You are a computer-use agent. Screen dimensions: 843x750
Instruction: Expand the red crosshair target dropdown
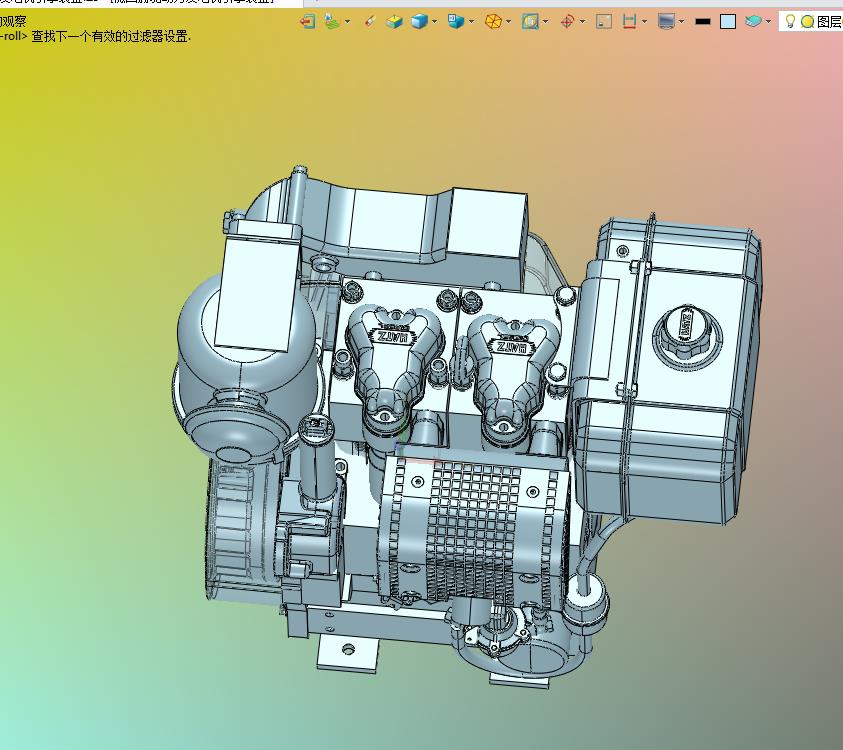point(582,22)
